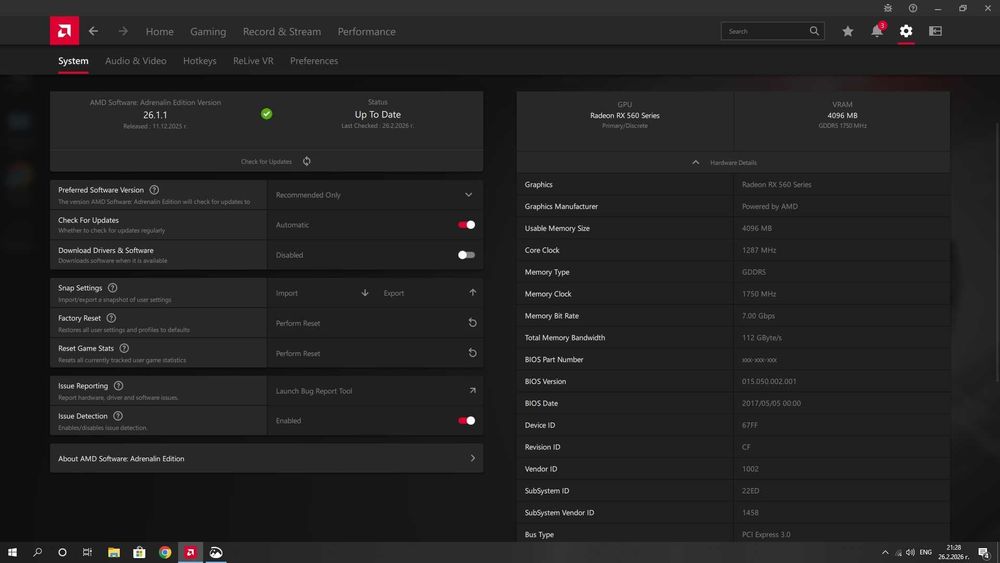This screenshot has height=563, width=1000.
Task: Click the settings gear icon
Action: coord(906,31)
